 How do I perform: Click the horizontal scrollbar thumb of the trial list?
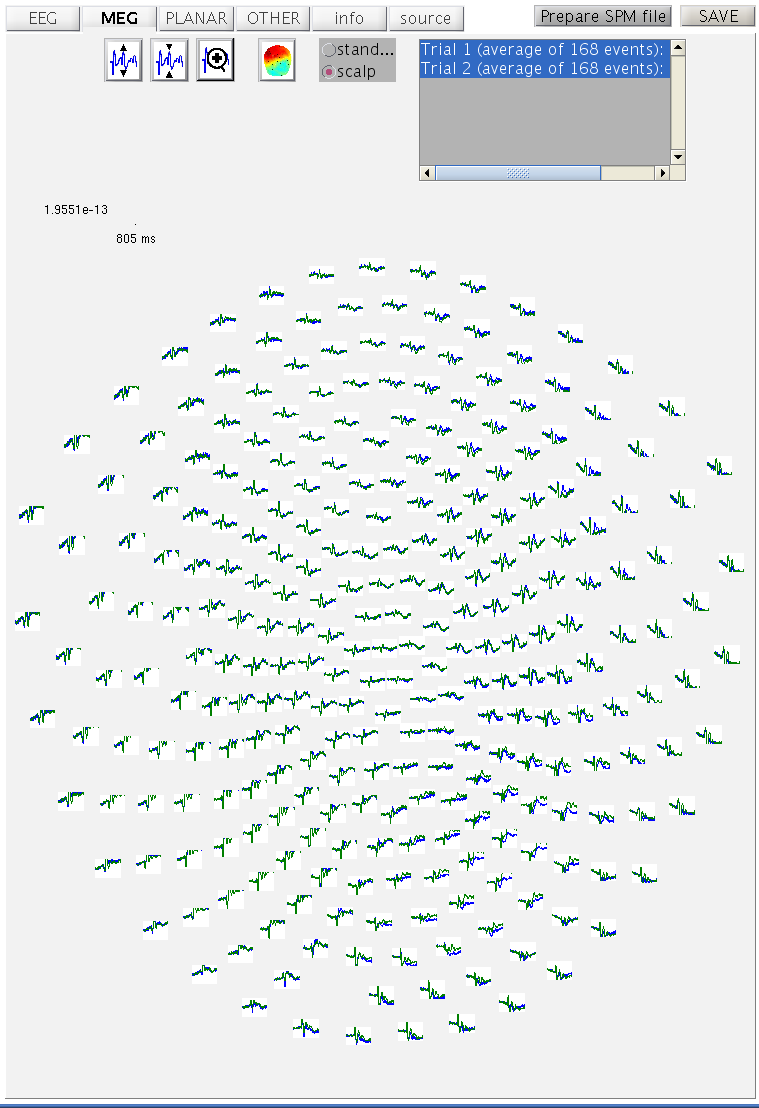click(x=518, y=173)
